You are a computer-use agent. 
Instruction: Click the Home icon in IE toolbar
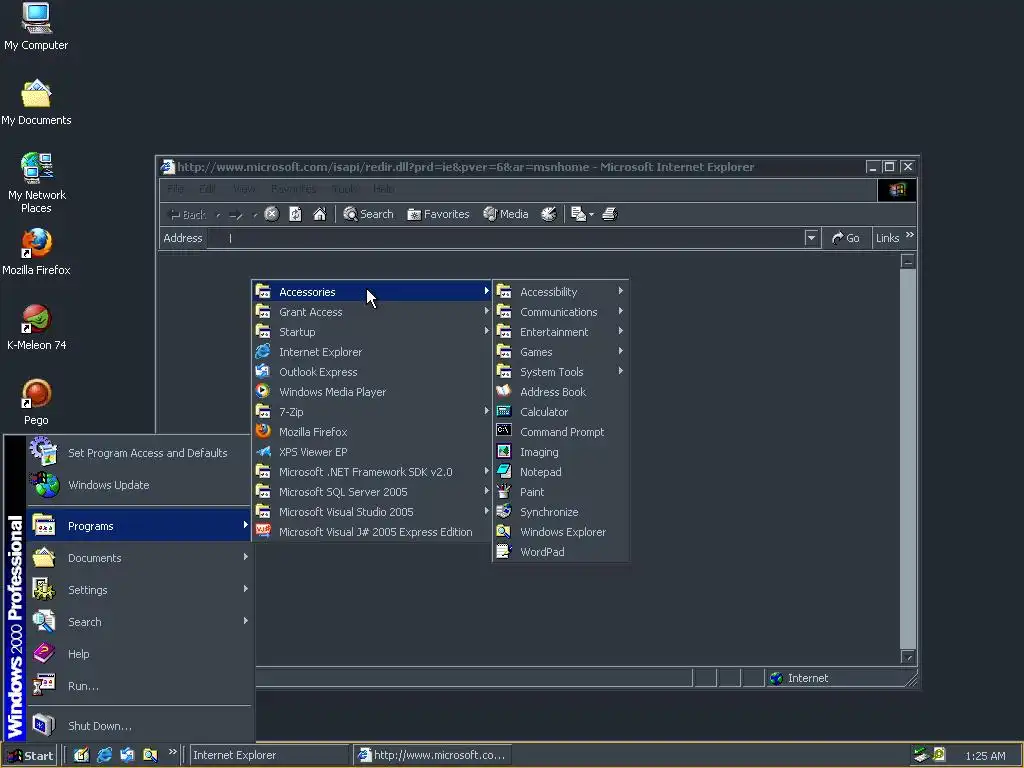(319, 214)
